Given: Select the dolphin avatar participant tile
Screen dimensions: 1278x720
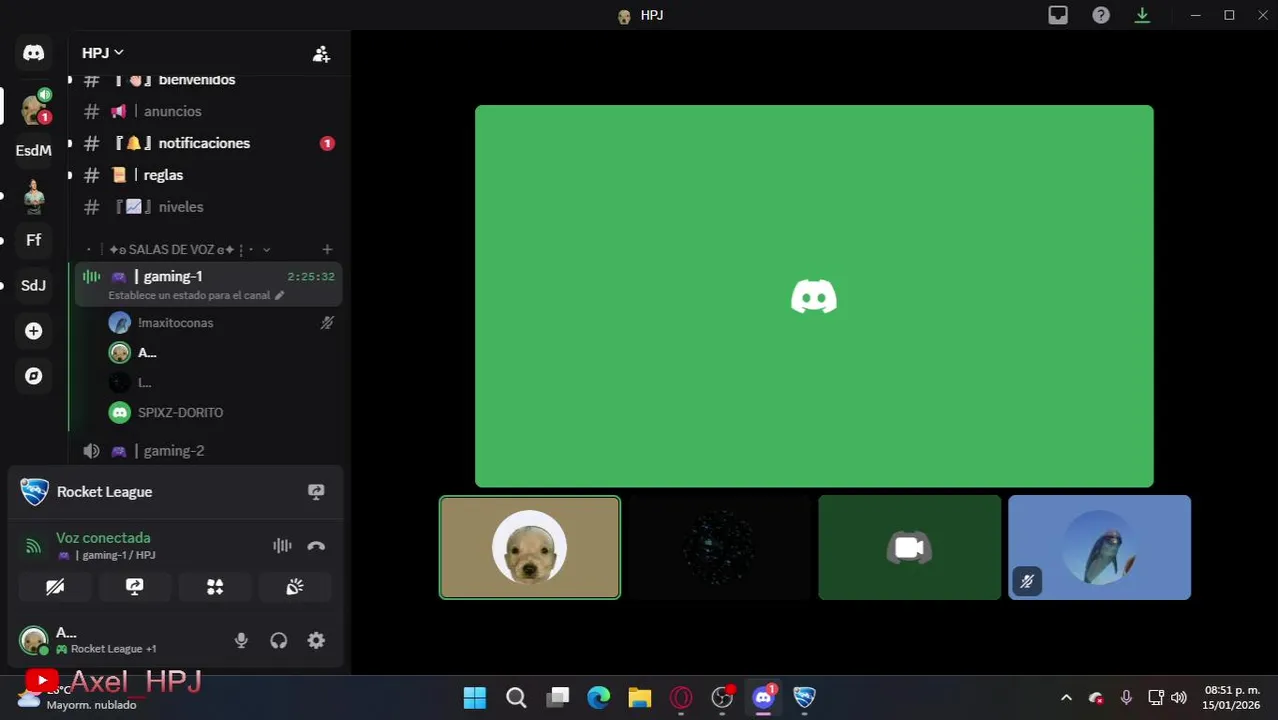Looking at the screenshot, I should 1099,547.
